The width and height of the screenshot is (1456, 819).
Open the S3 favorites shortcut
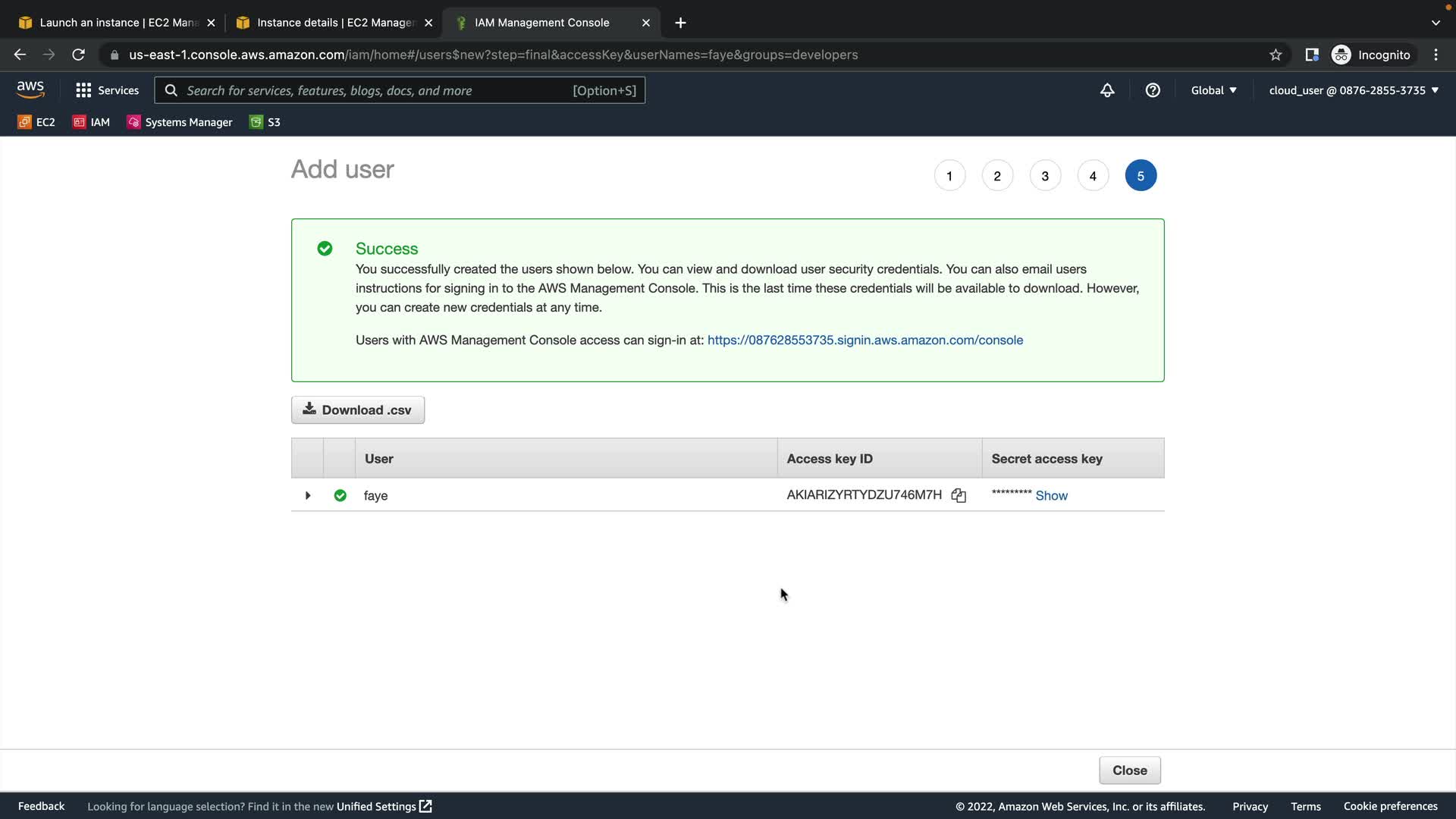tap(265, 122)
